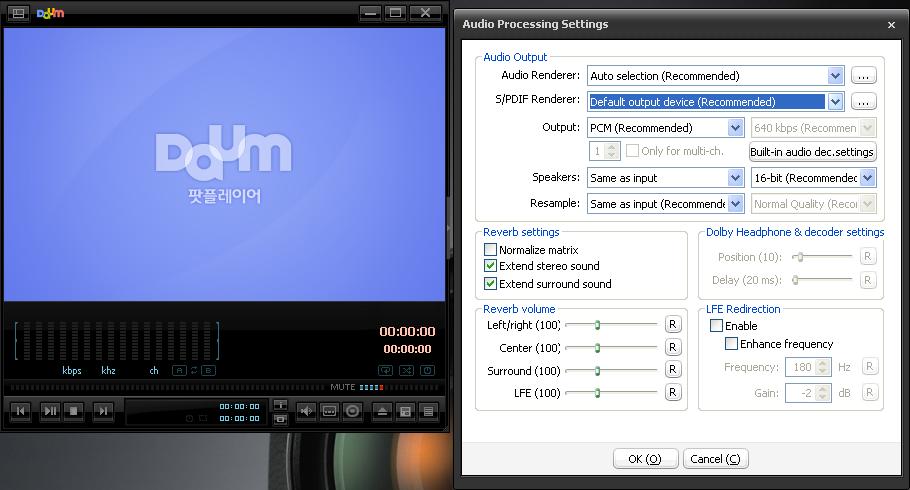
Task: Open the 16-bit (Recommended) bit depth dropdown
Action: point(868,178)
